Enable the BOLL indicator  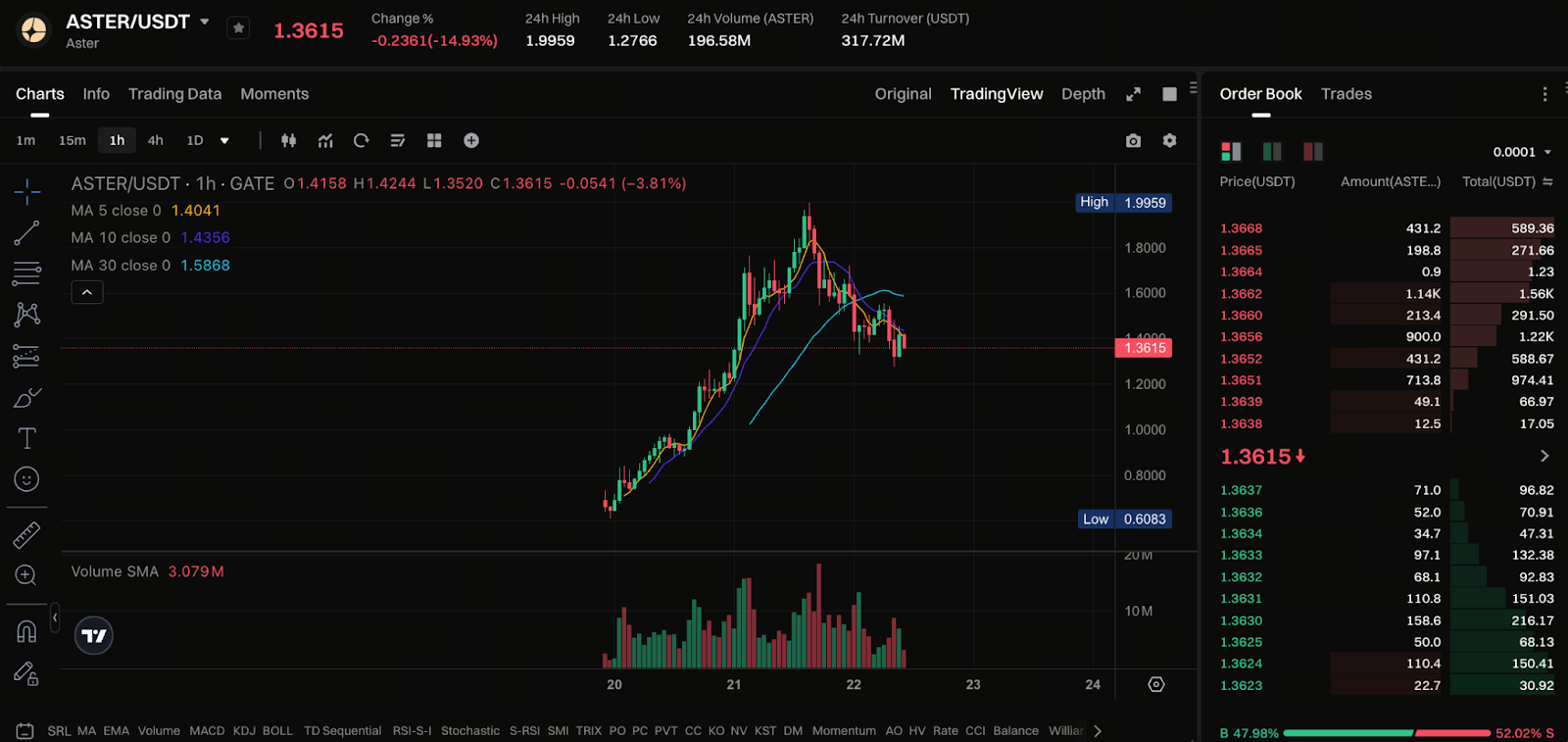point(277,730)
